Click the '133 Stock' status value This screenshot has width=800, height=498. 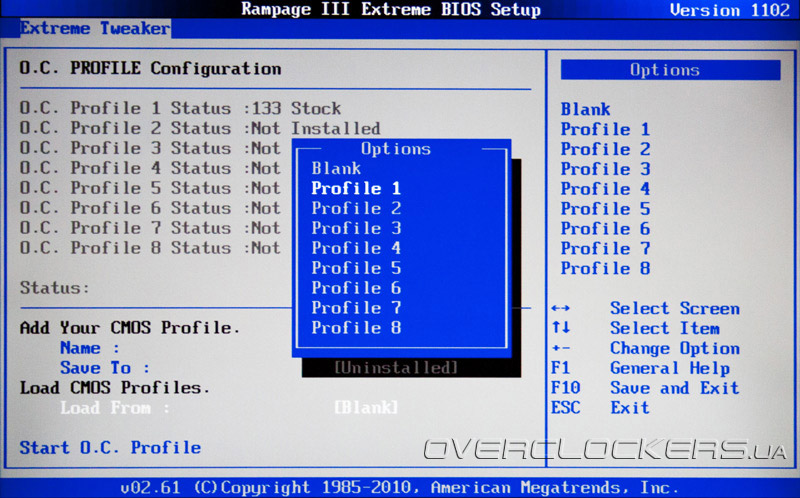click(296, 108)
